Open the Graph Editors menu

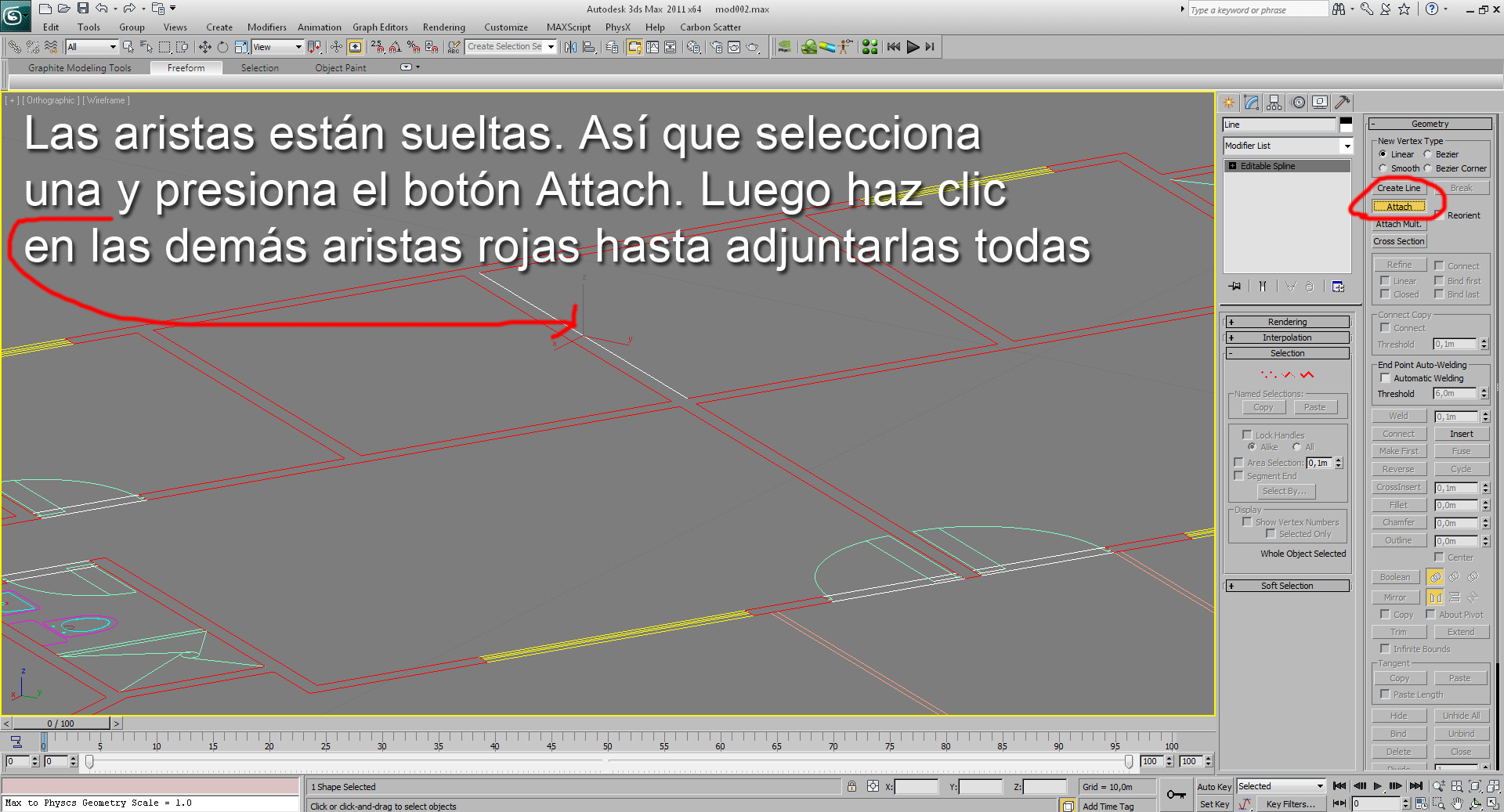(x=380, y=27)
